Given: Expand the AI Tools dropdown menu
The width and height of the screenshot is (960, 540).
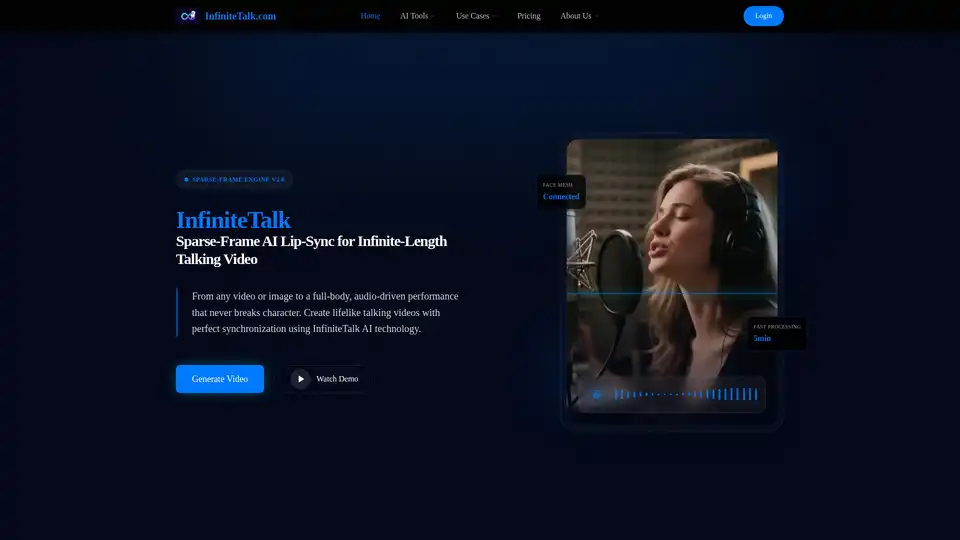Looking at the screenshot, I should coord(417,16).
